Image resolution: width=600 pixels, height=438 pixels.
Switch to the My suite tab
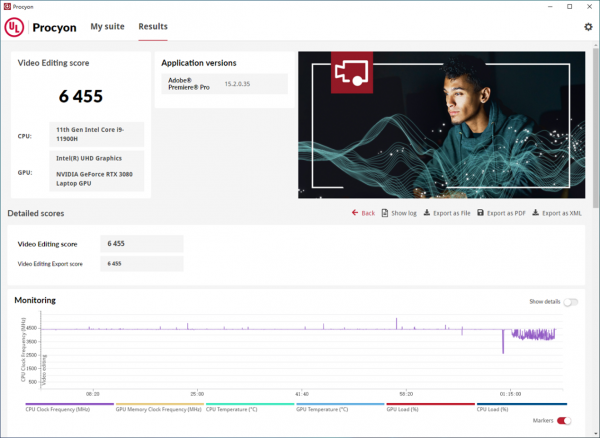[107, 27]
